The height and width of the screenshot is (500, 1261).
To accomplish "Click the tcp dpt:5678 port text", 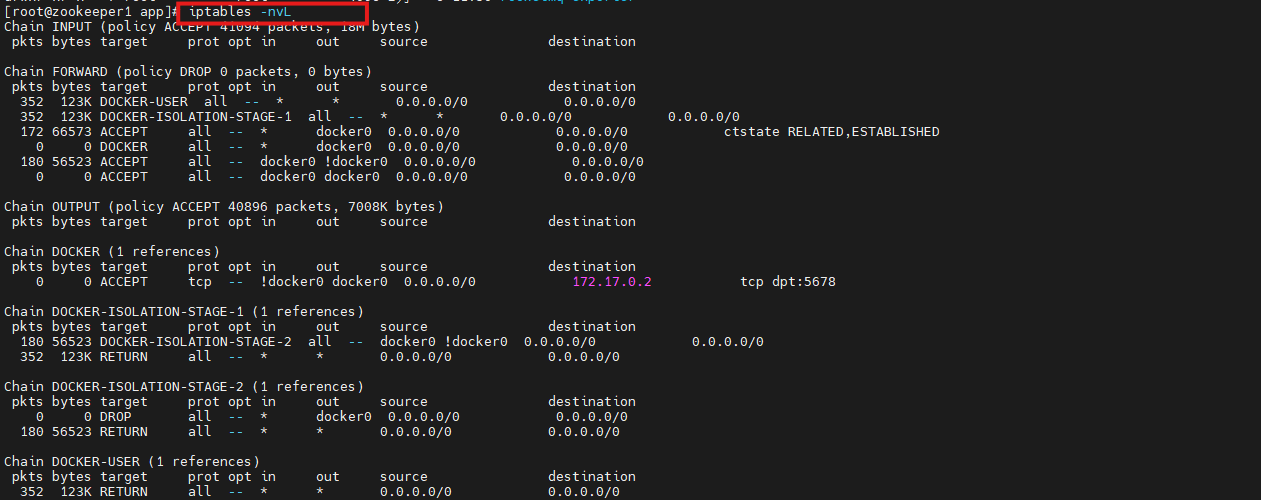I will tap(787, 282).
